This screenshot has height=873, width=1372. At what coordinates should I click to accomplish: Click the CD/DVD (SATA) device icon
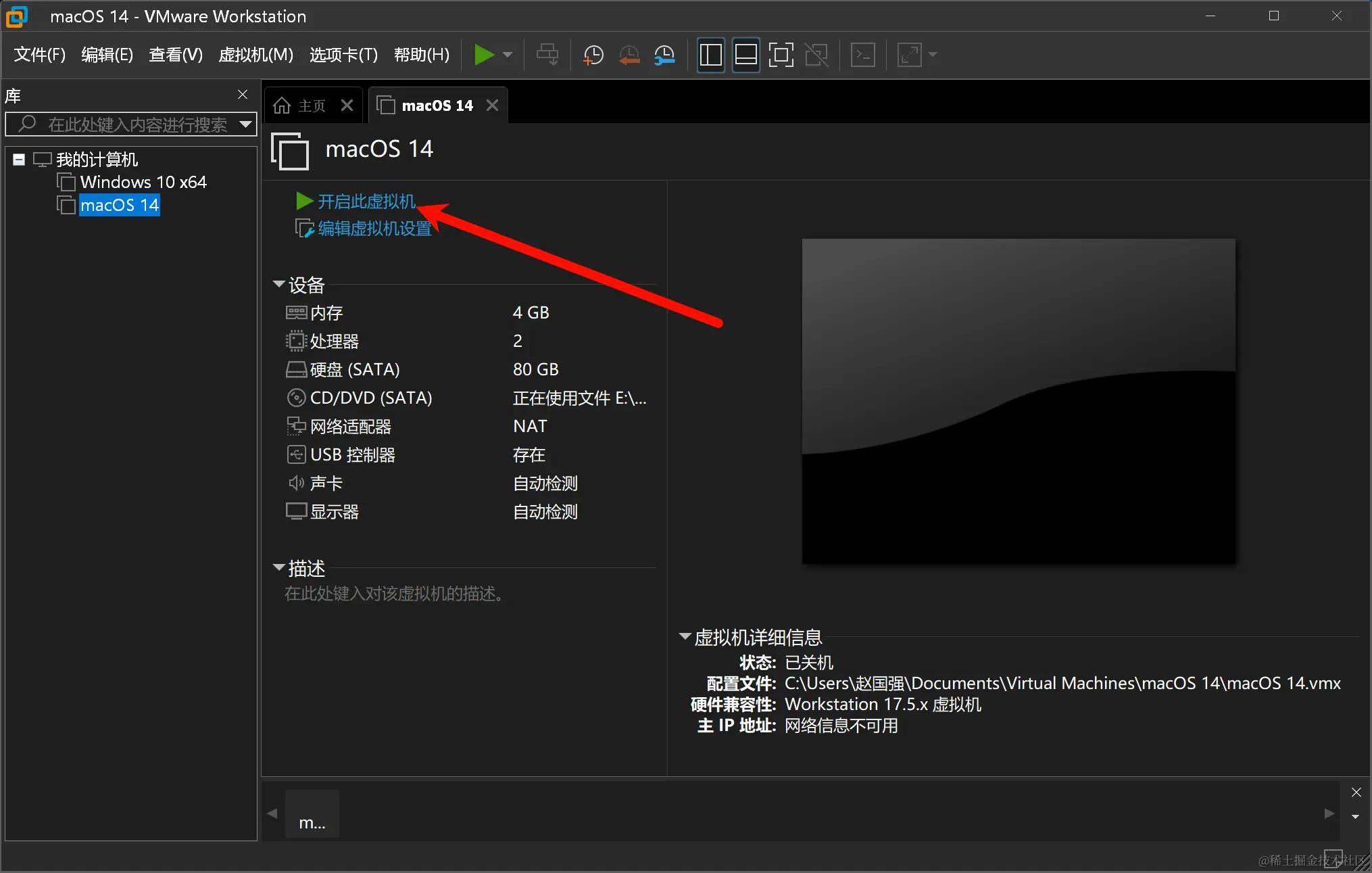tap(296, 398)
